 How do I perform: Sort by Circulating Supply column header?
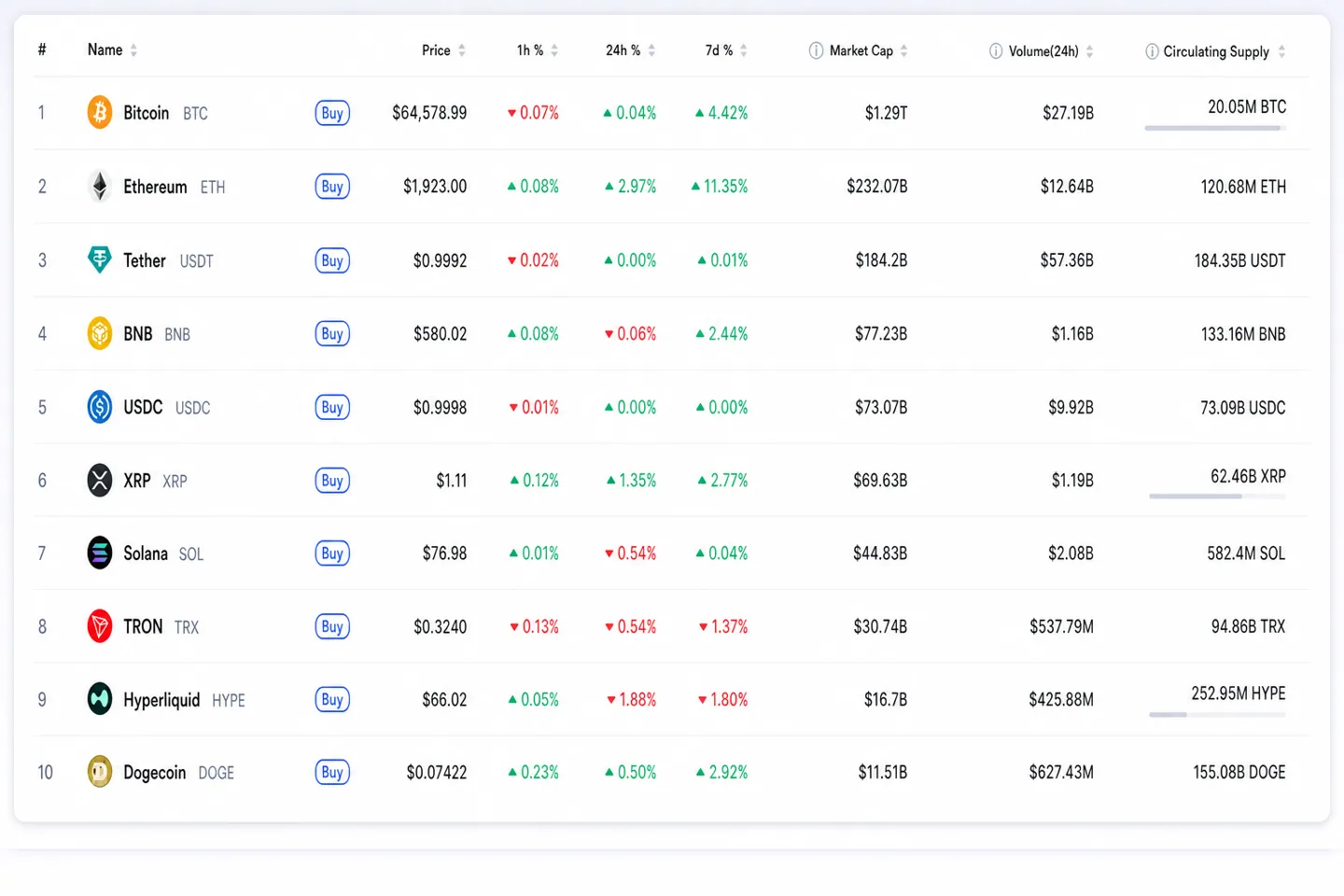(x=1225, y=51)
